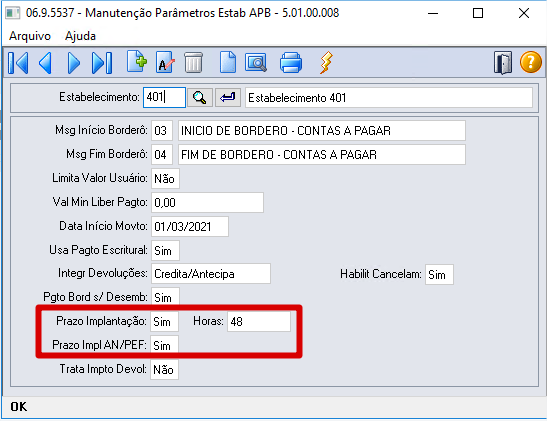
Task: Click blank page copy icon
Action: click(x=228, y=62)
